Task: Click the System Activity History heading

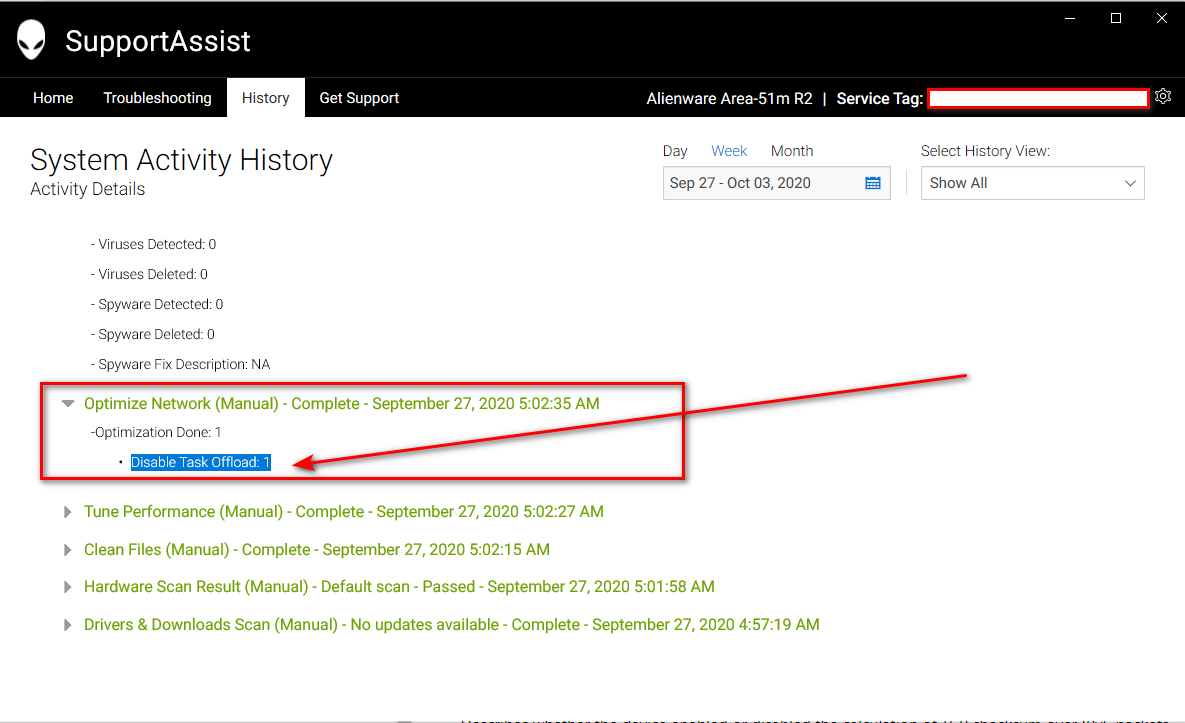Action: 181,160
